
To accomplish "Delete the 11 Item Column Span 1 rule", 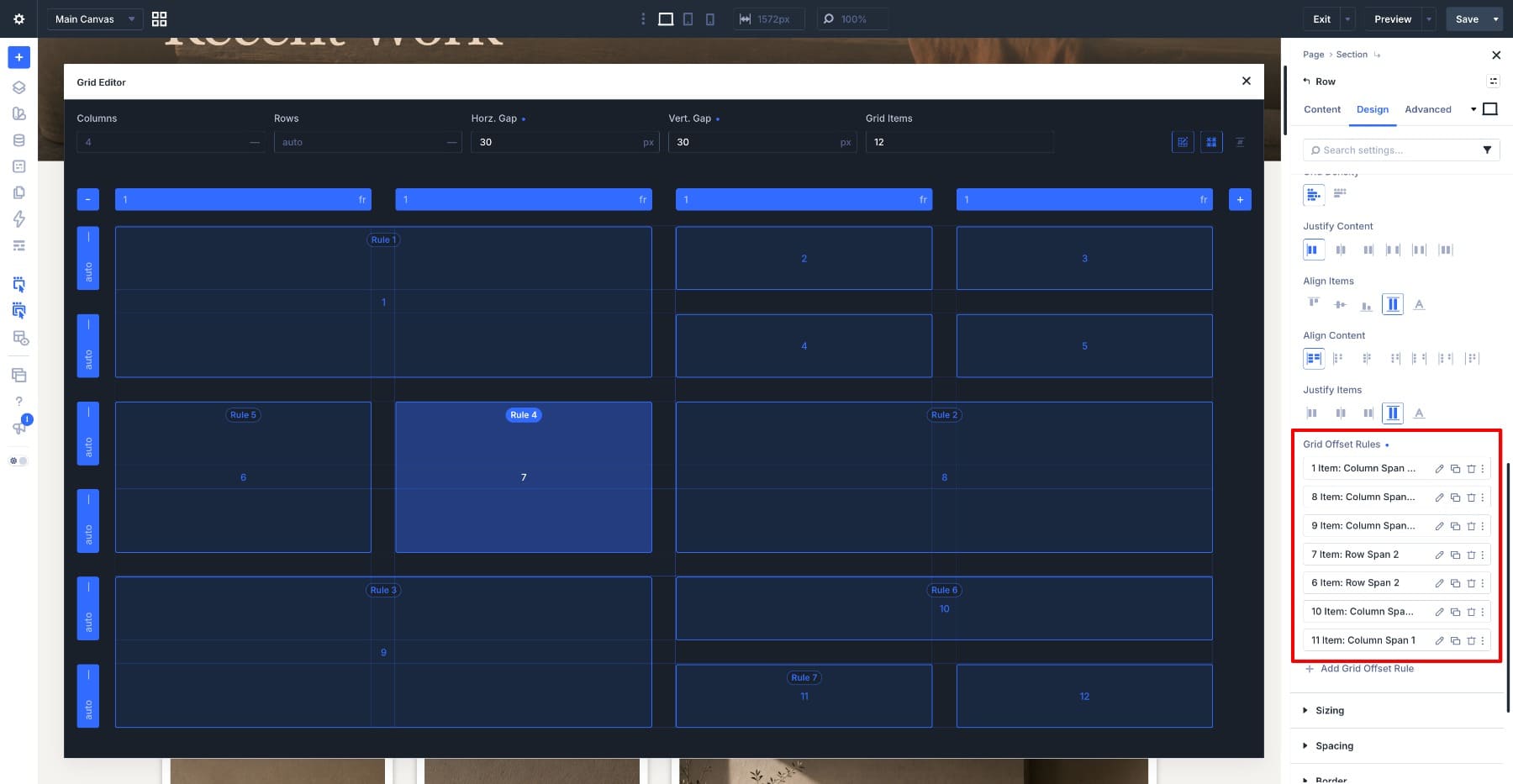I will tap(1471, 640).
